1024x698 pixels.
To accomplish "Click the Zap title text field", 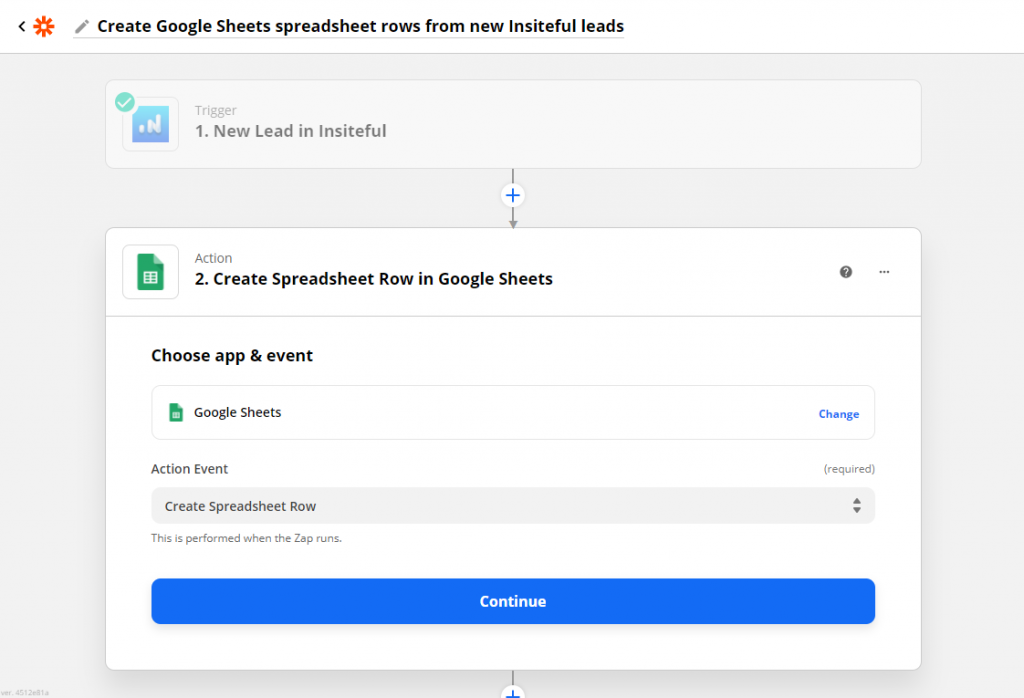I will pos(360,26).
